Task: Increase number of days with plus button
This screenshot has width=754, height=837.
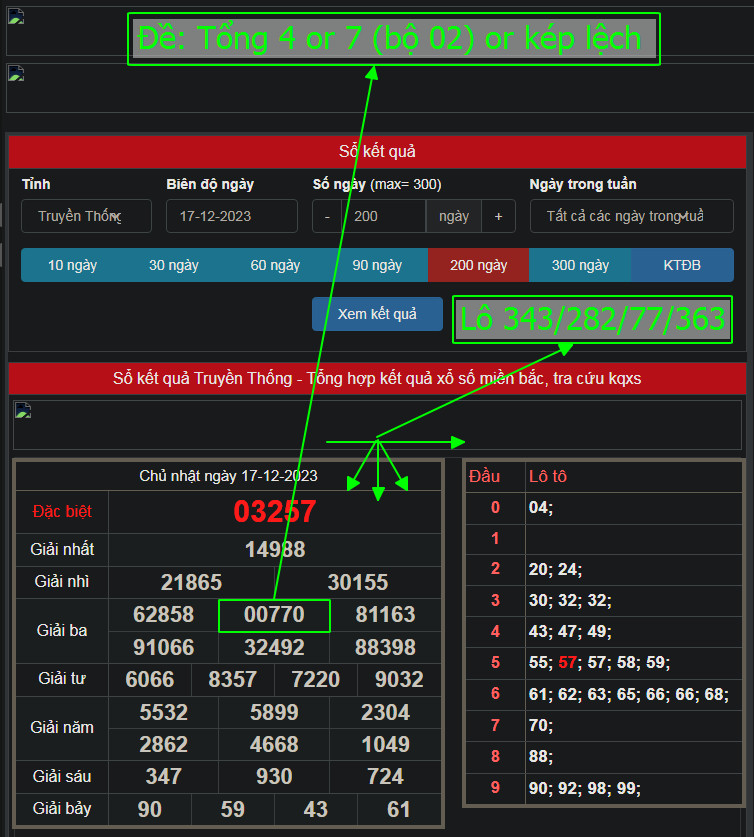Action: click(498, 216)
